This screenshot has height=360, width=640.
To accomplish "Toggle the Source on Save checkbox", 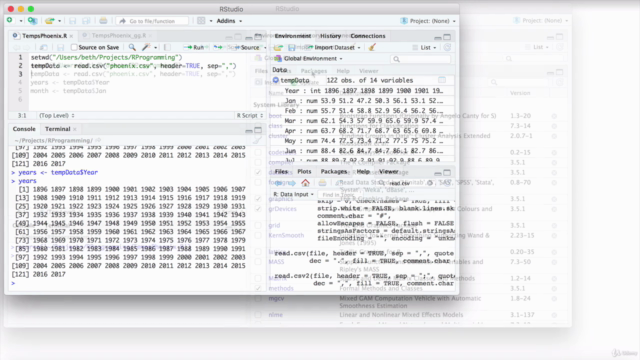I will 74,47.
